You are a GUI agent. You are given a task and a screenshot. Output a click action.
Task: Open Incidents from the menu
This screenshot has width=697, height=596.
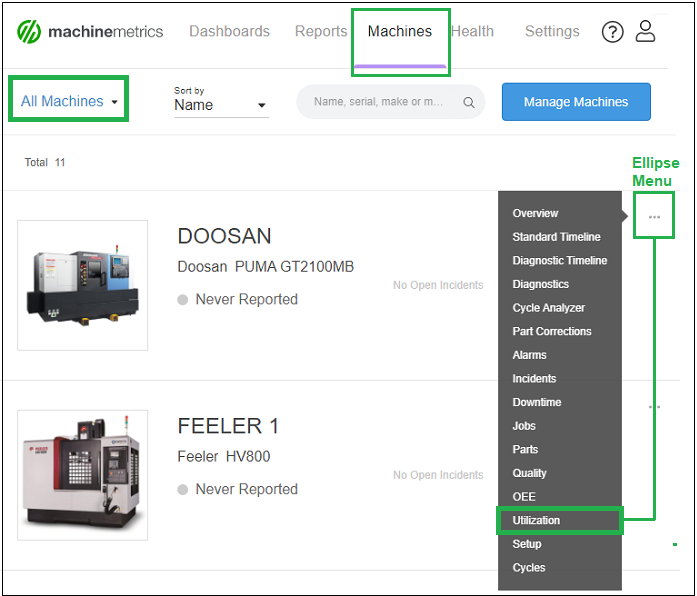(x=534, y=378)
